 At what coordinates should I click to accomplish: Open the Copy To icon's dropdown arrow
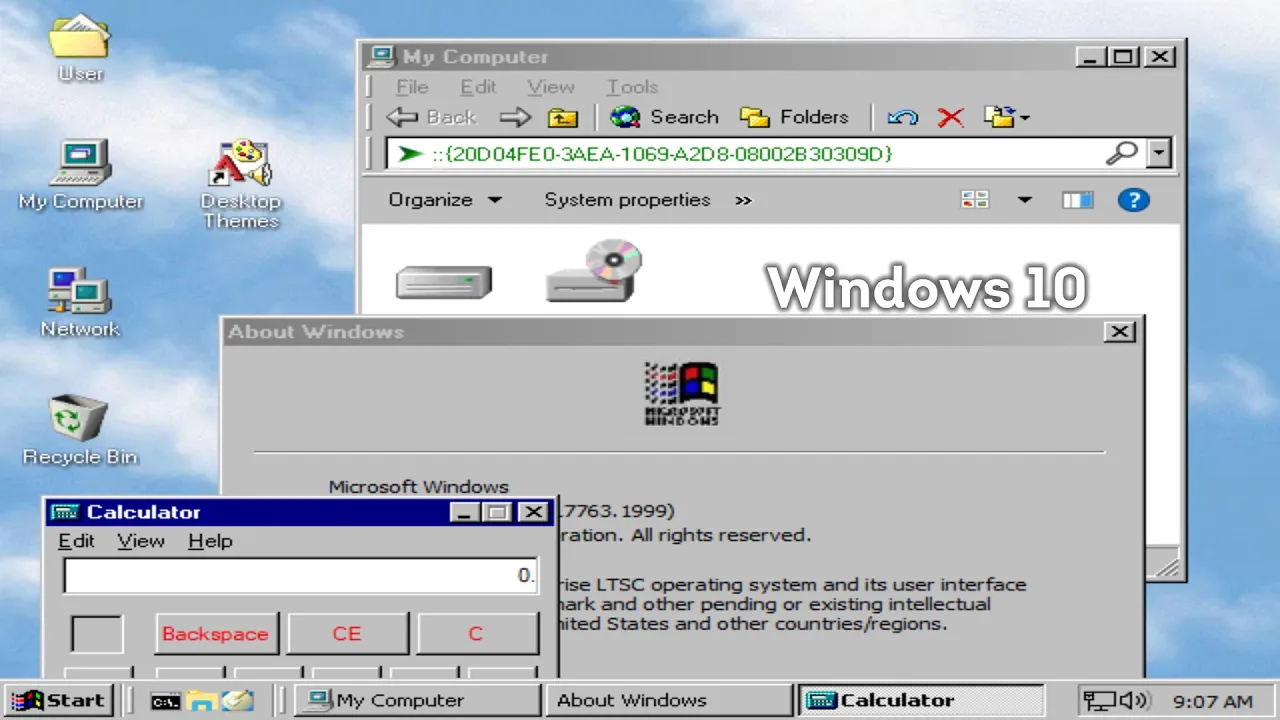pyautogui.click(x=1025, y=118)
